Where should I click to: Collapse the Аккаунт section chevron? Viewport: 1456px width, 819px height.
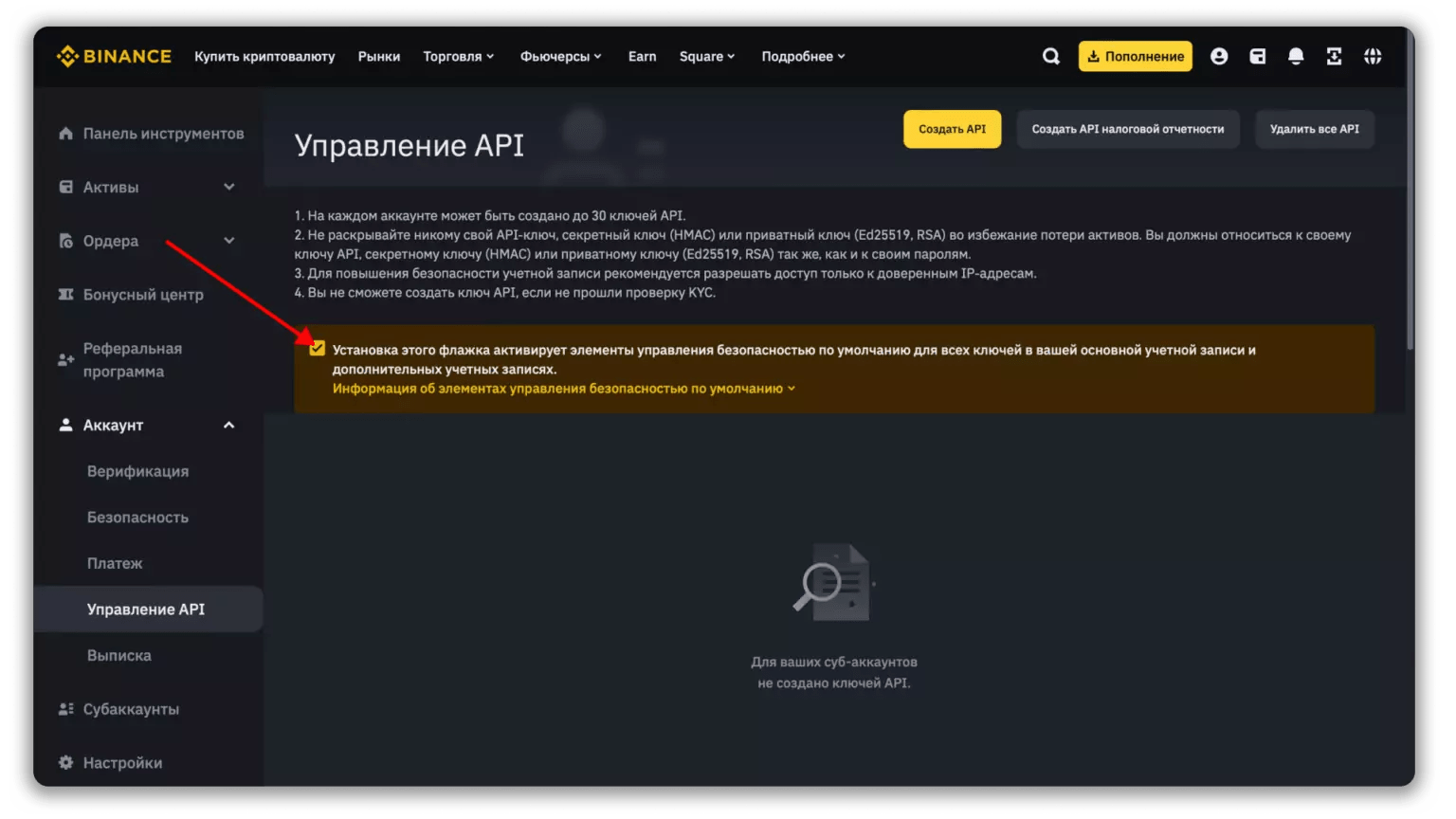point(228,426)
